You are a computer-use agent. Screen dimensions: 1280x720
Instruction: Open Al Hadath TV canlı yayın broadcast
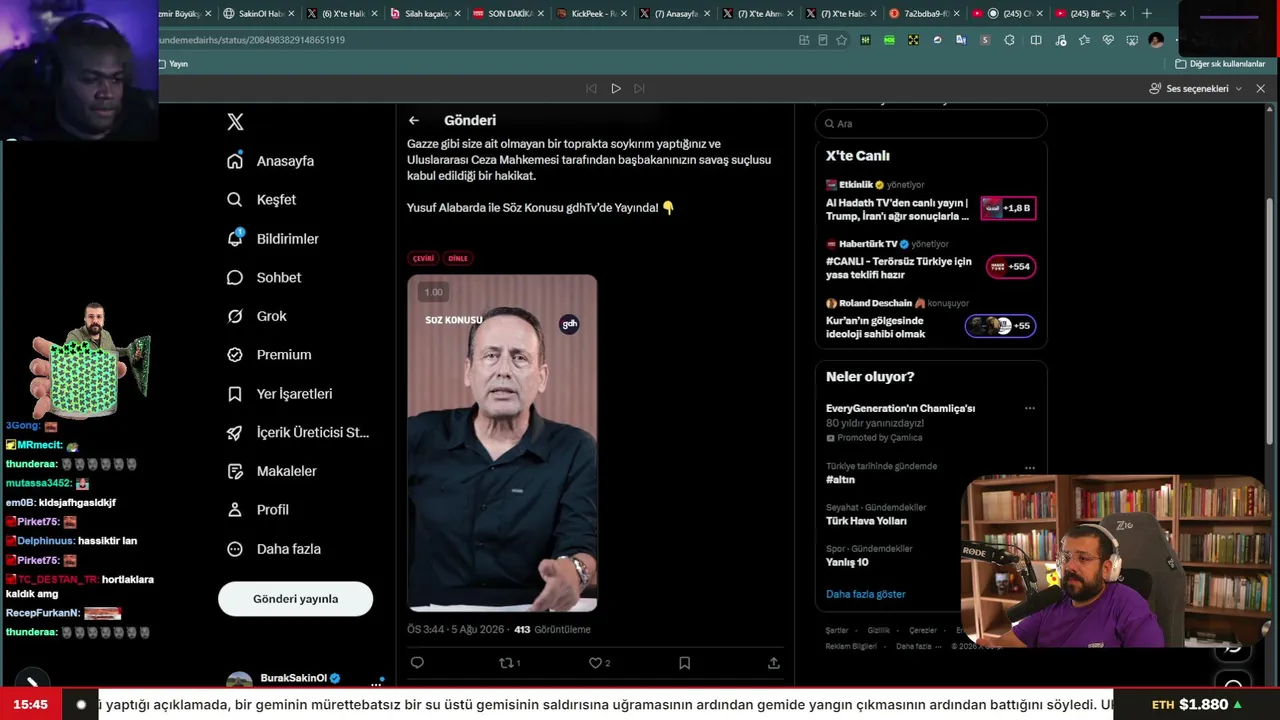[931, 202]
